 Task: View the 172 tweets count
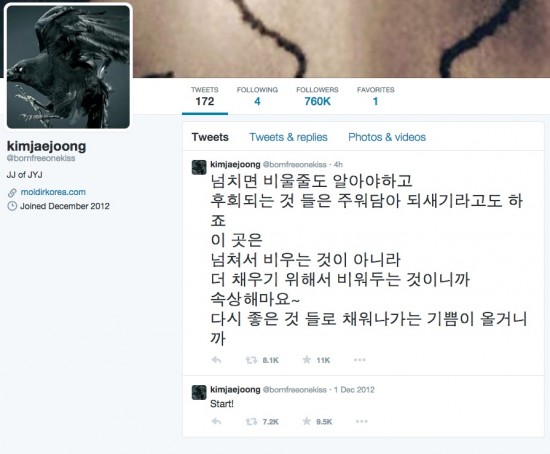coord(205,96)
